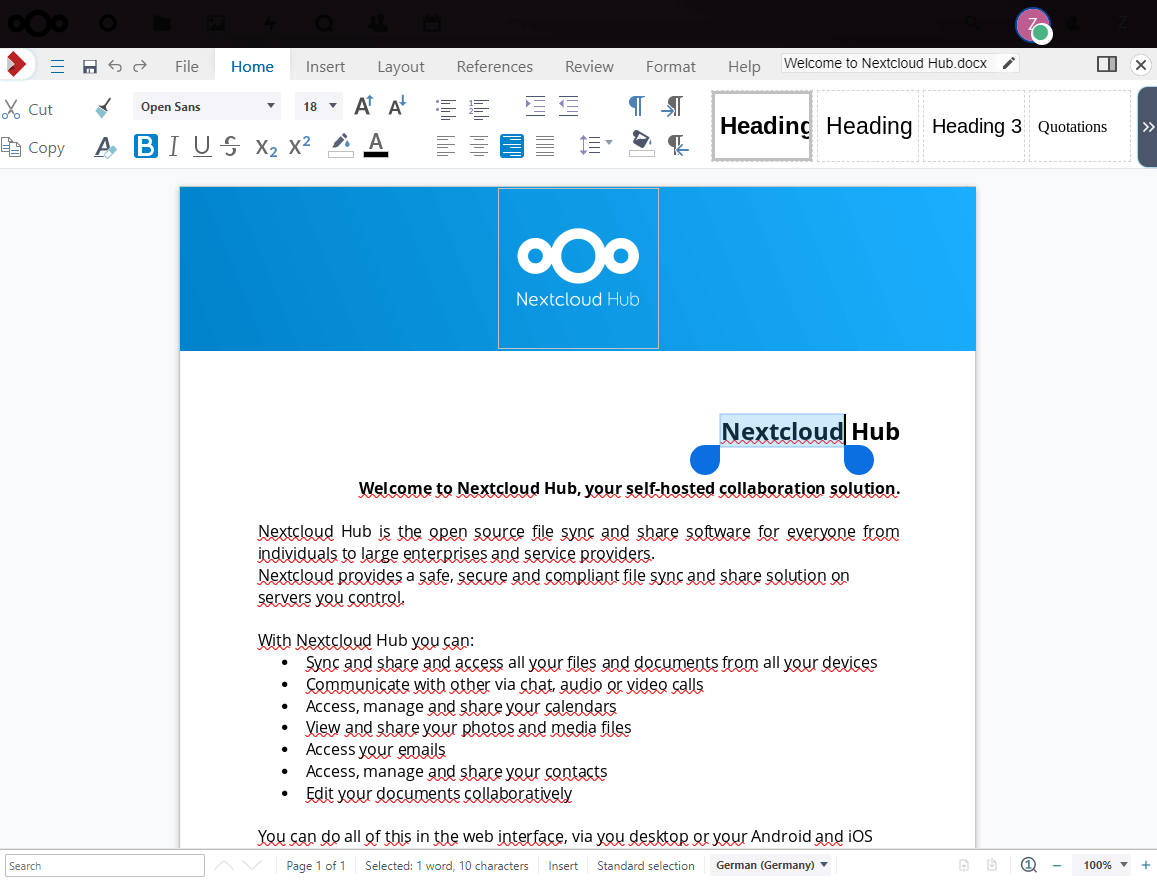This screenshot has height=880, width=1157.
Task: Click the paragraph background color bucket
Action: coord(641,143)
